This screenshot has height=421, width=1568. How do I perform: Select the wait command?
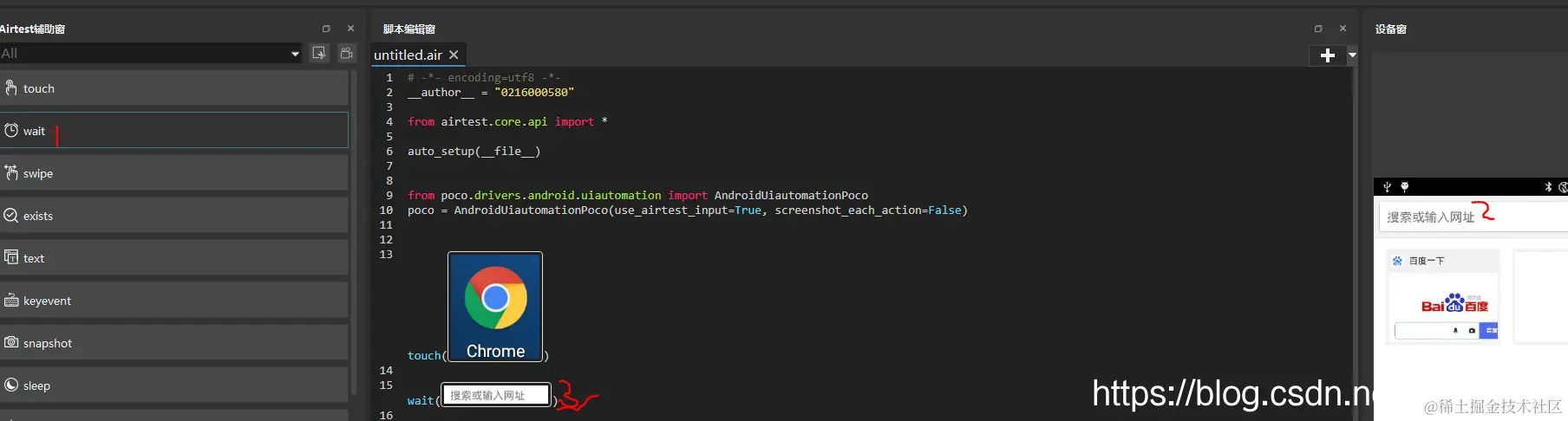click(173, 131)
